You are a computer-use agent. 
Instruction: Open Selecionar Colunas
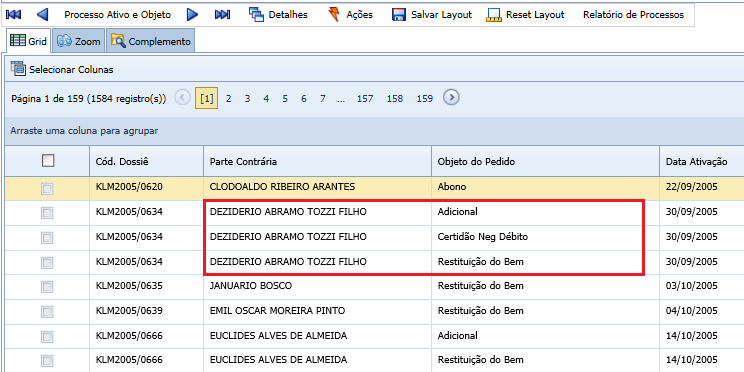[x=62, y=69]
